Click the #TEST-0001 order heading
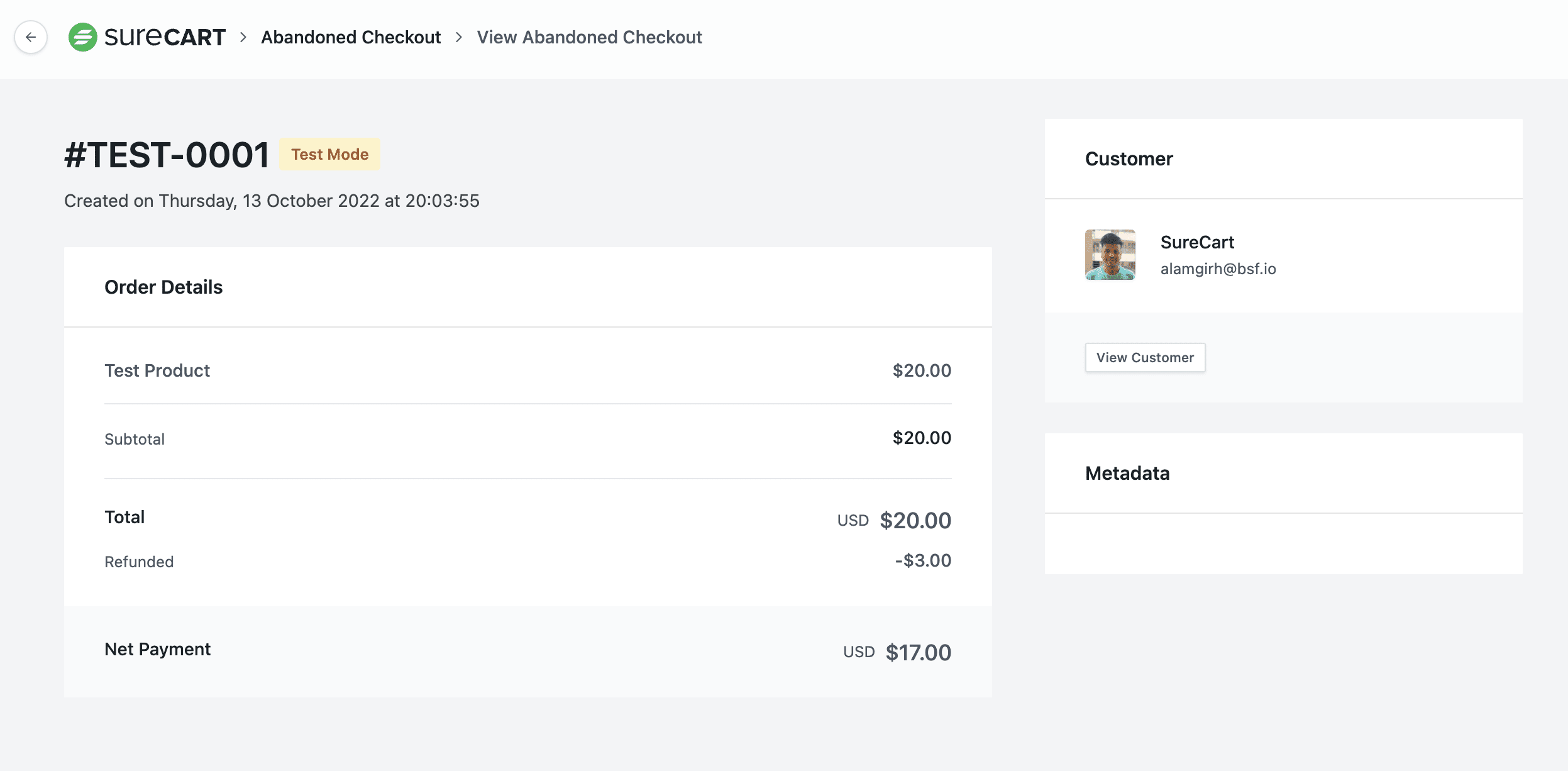 167,155
